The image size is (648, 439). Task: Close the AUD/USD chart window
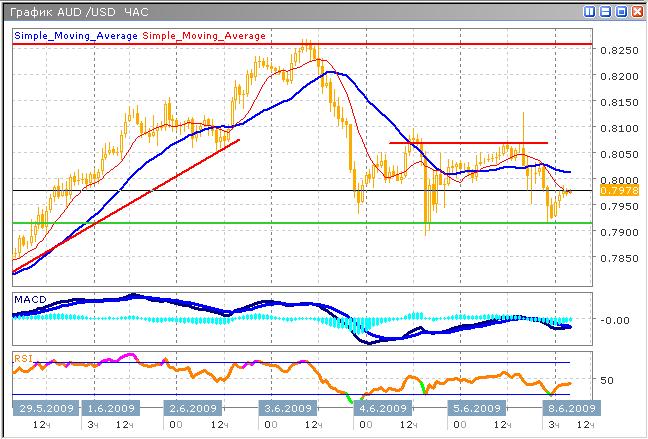tap(636, 12)
